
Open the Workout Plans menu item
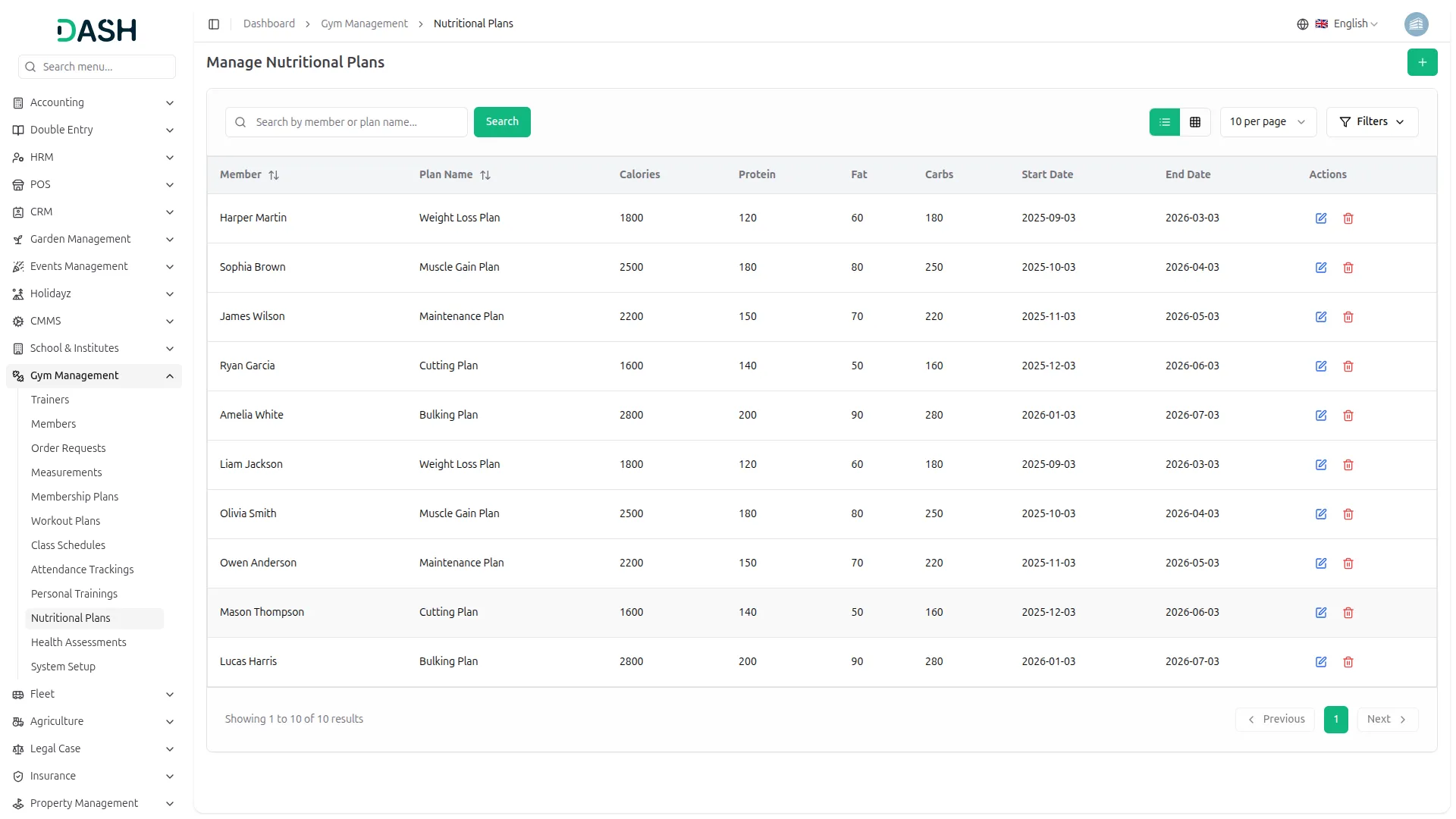click(x=65, y=521)
